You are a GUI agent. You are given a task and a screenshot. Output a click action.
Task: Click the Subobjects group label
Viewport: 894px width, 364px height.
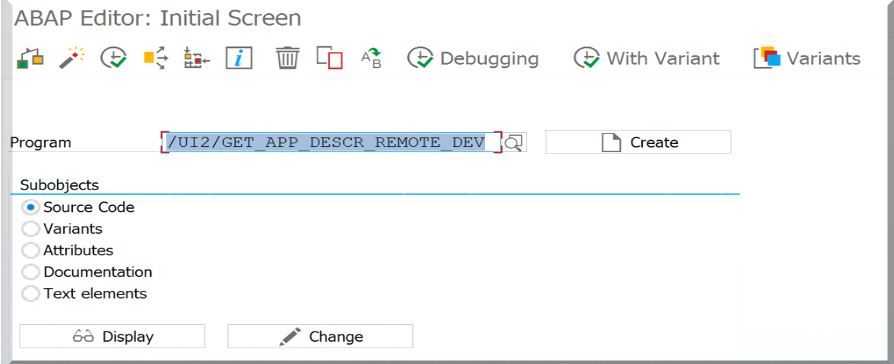[x=59, y=185]
